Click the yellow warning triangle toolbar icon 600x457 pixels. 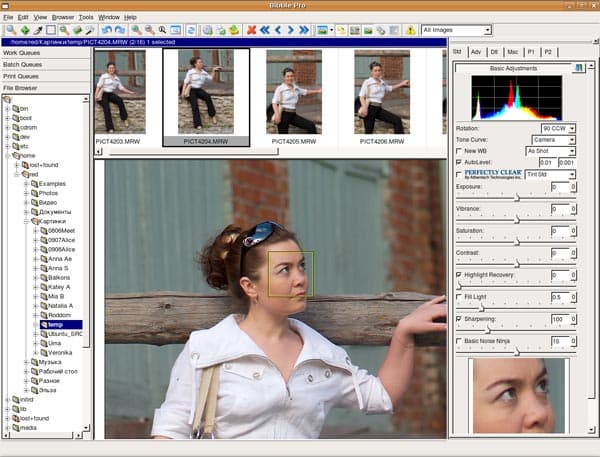411,31
